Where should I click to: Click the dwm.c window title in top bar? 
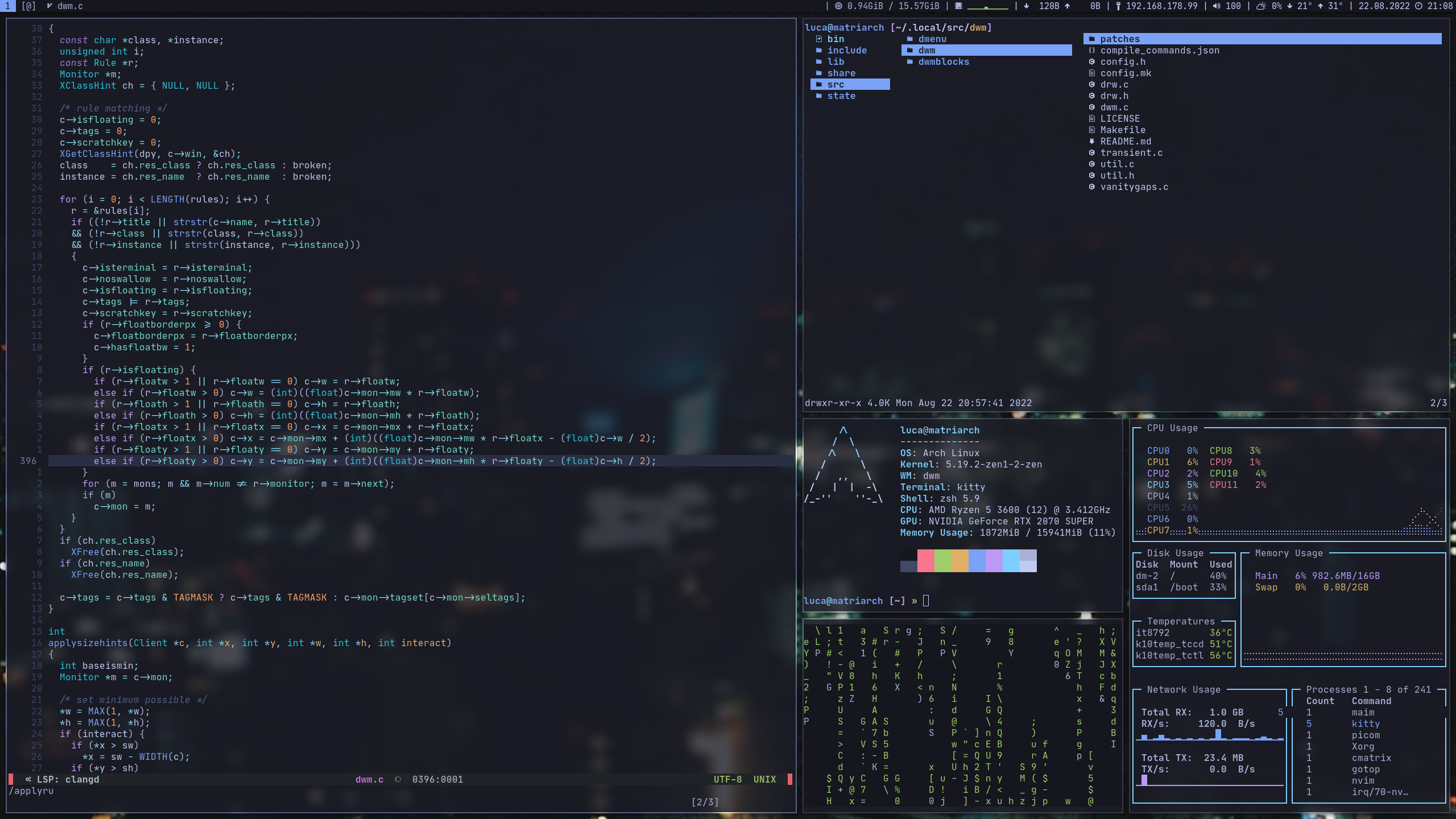pyautogui.click(x=70, y=6)
